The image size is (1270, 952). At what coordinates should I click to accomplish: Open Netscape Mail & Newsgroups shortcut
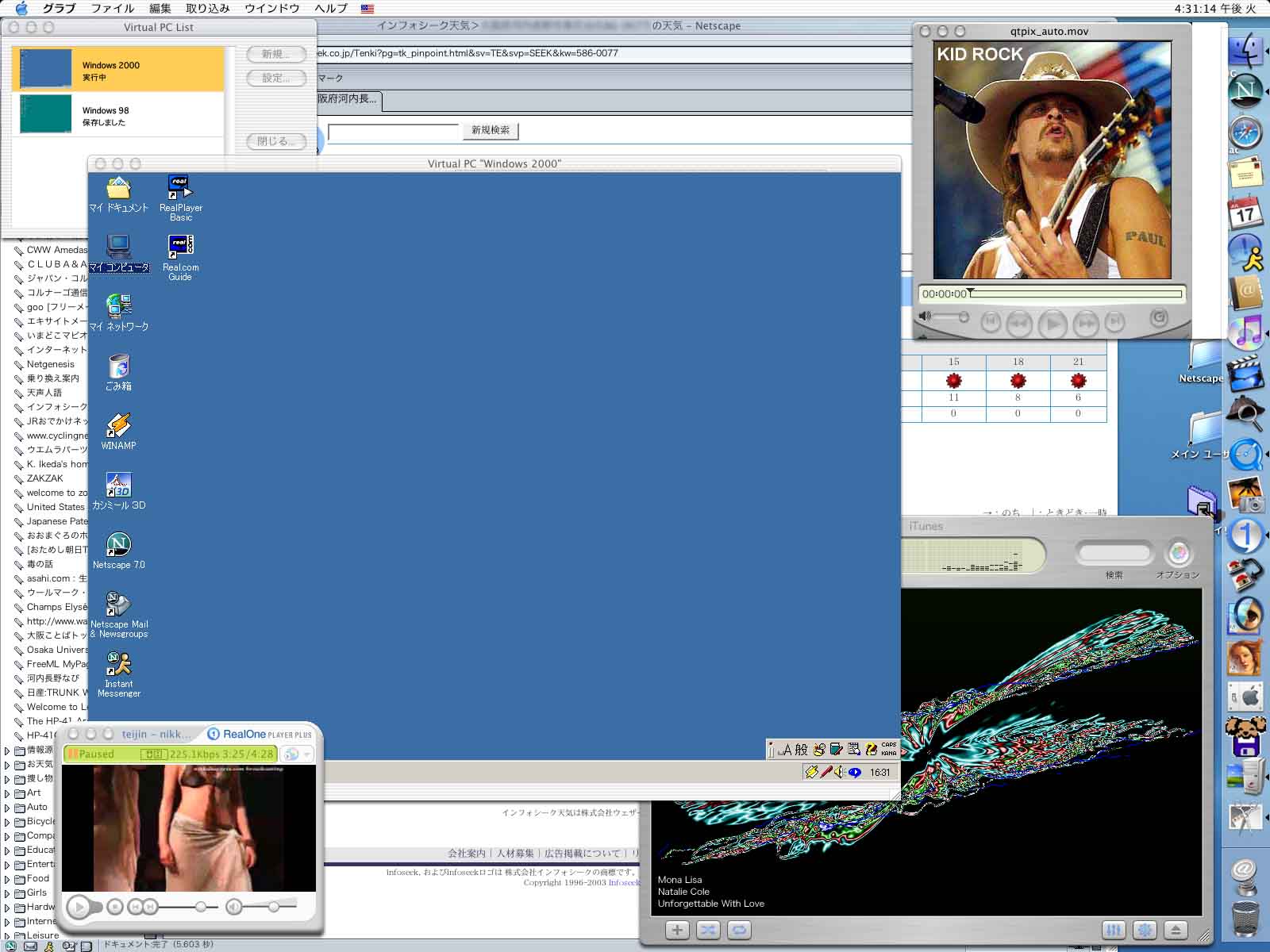pos(118,615)
